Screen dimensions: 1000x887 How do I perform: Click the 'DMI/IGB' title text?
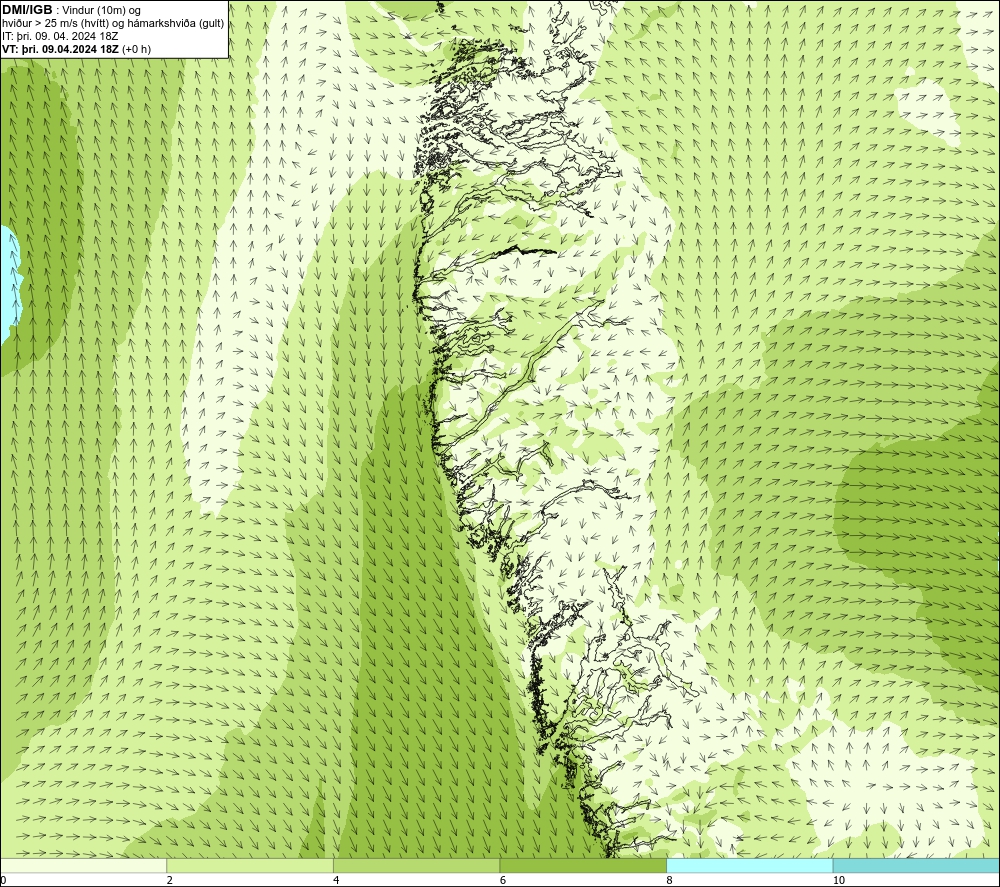[27, 10]
